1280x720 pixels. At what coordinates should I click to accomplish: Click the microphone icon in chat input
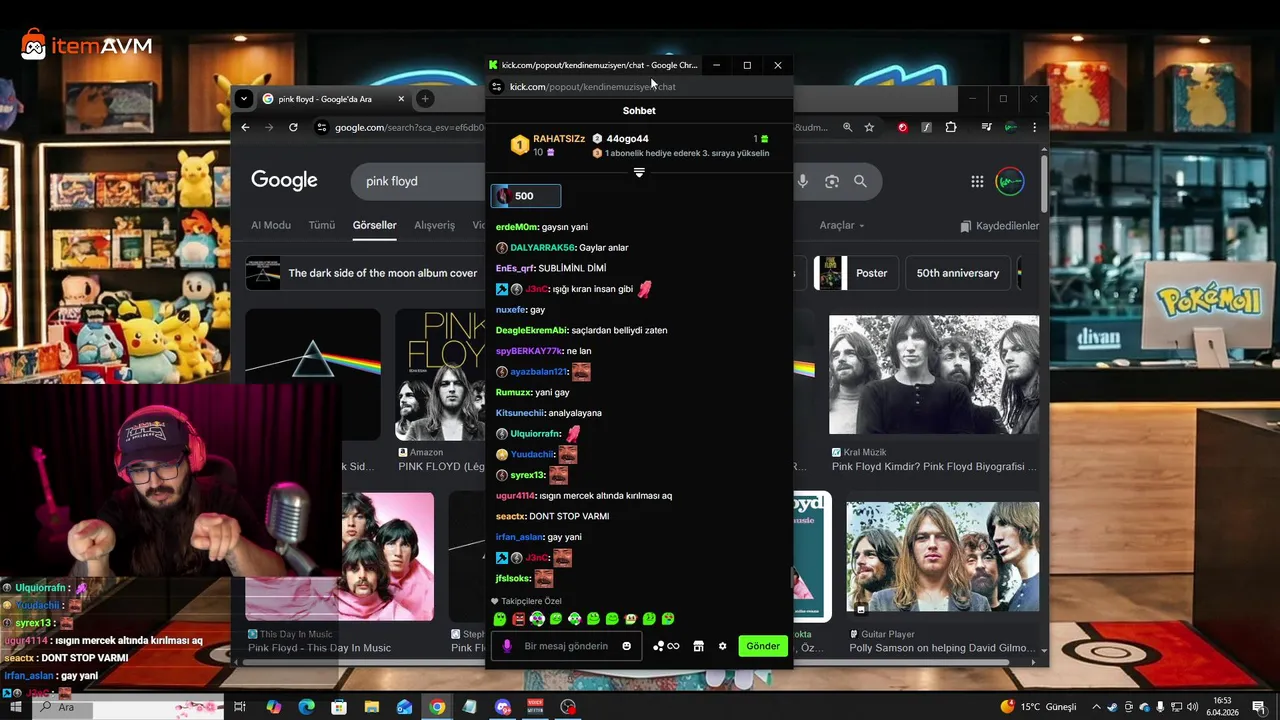pyautogui.click(x=507, y=646)
